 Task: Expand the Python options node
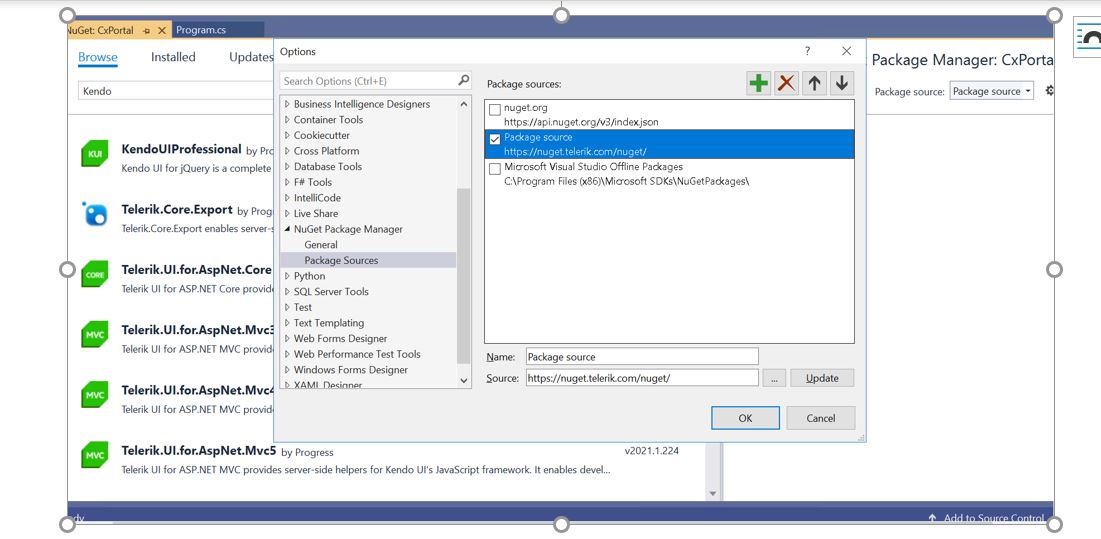click(x=287, y=276)
